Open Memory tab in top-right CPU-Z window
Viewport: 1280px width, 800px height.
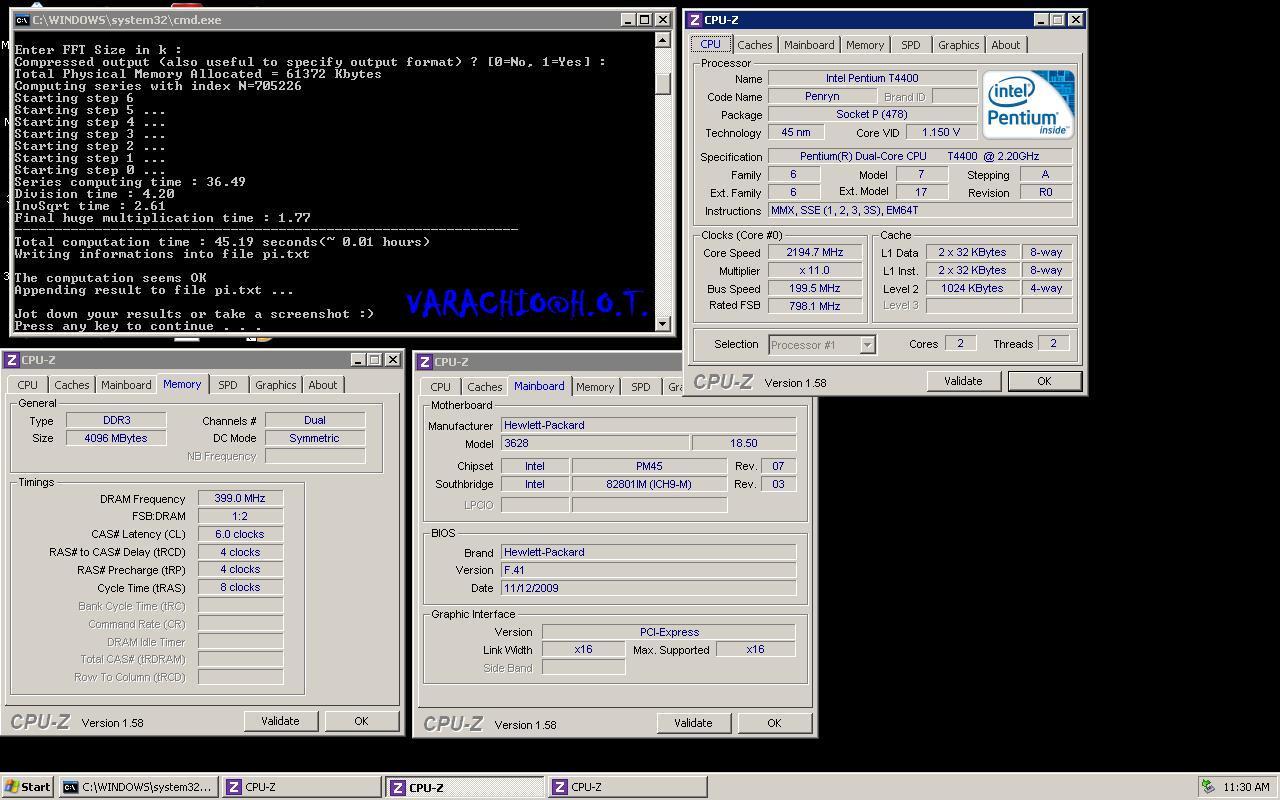point(865,45)
